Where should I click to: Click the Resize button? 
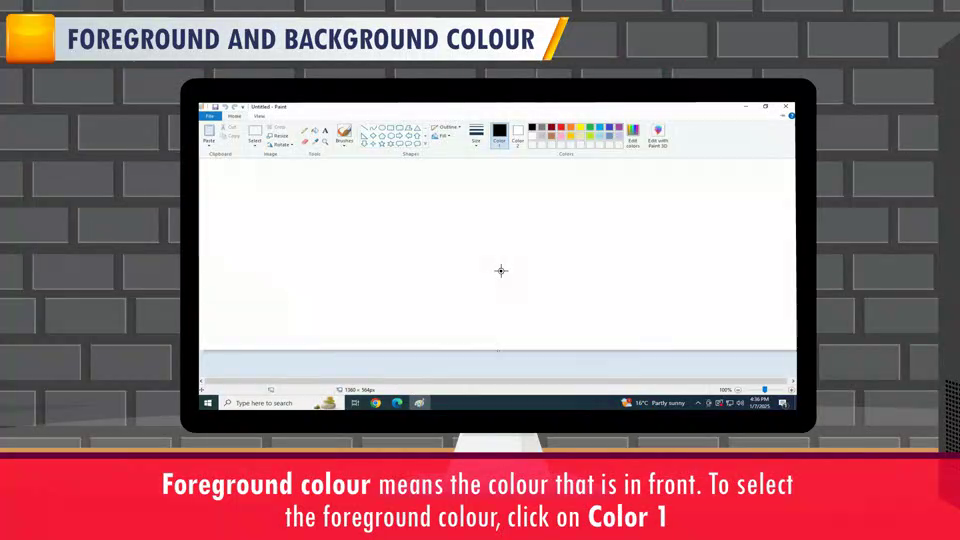click(279, 136)
